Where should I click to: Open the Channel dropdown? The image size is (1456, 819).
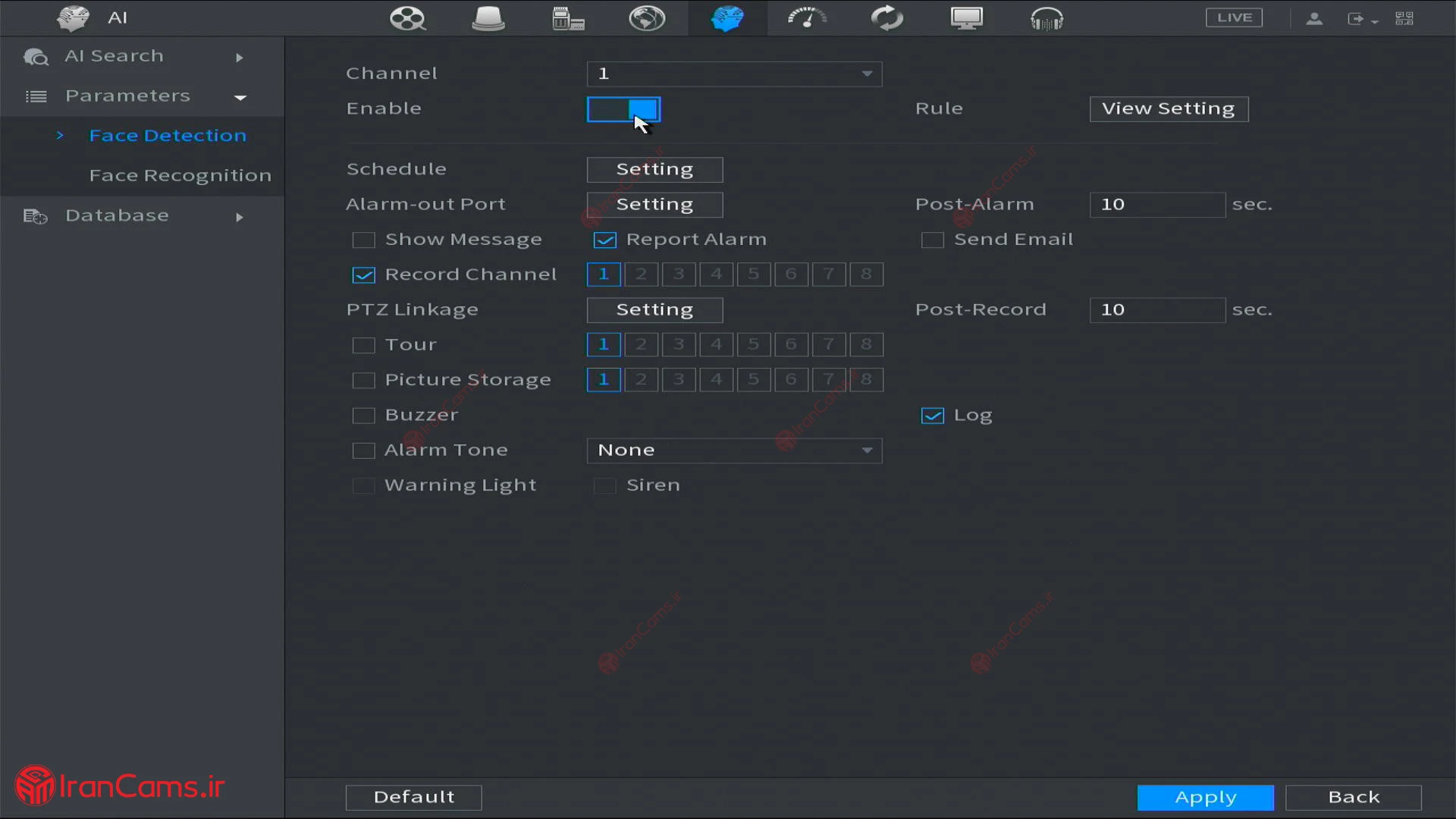(x=734, y=74)
